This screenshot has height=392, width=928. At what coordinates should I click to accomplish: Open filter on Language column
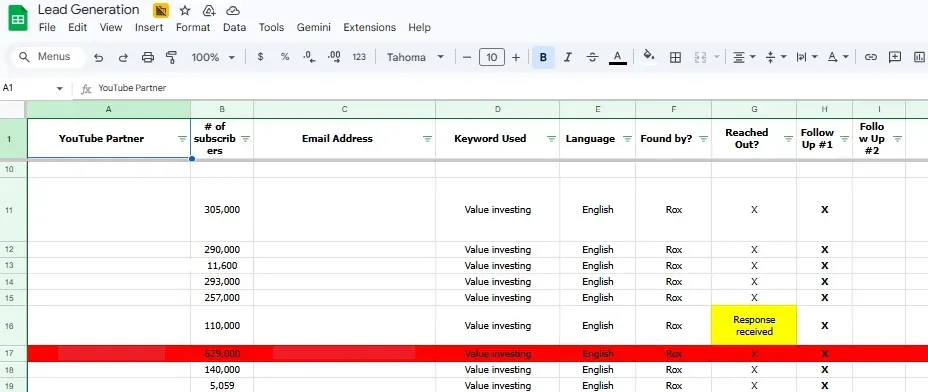click(627, 139)
